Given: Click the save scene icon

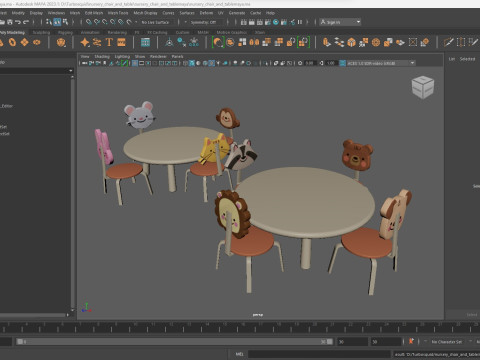Looking at the screenshot, I should click(x=10, y=22).
